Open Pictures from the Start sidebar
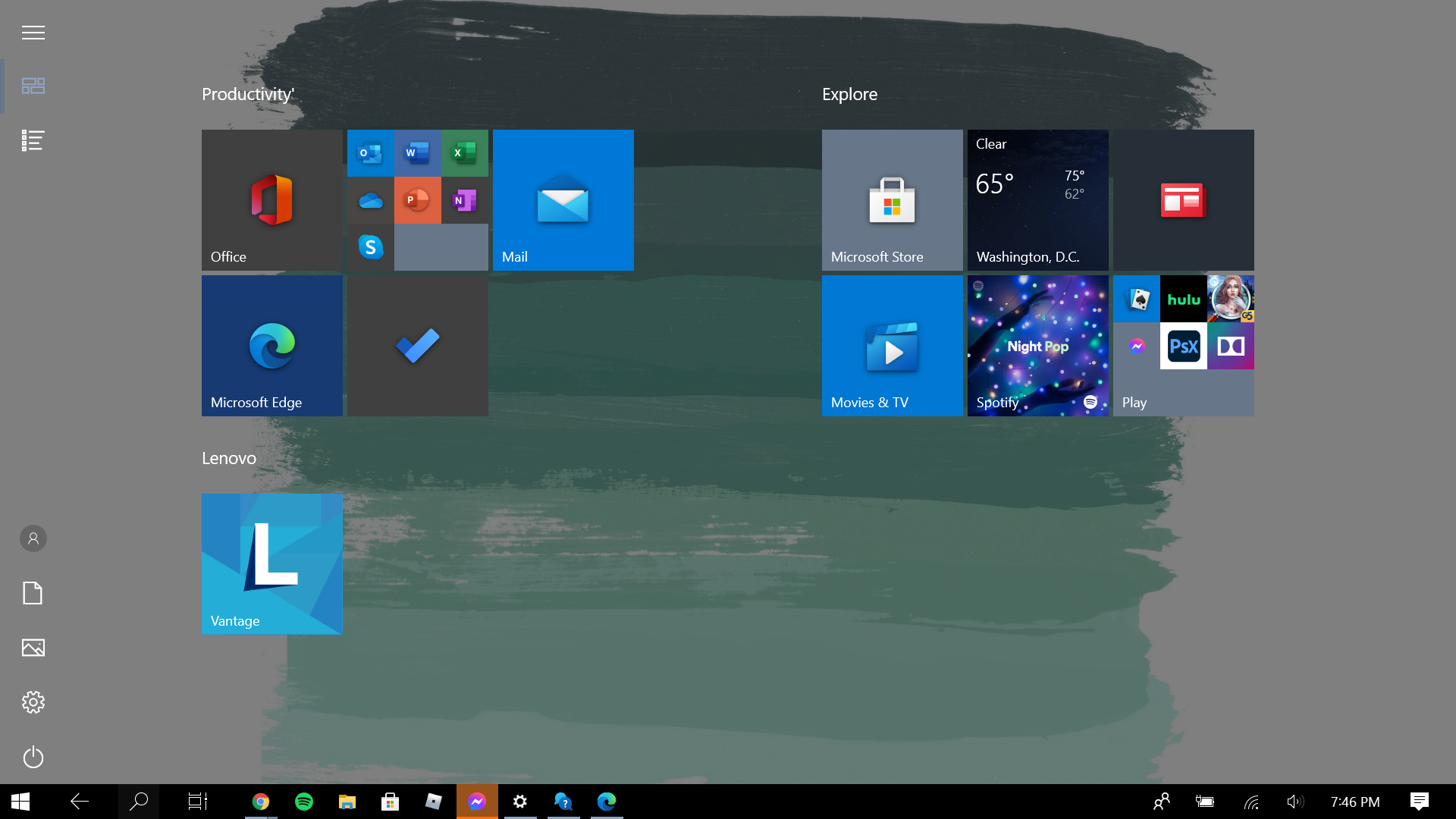This screenshot has height=819, width=1456. [33, 648]
